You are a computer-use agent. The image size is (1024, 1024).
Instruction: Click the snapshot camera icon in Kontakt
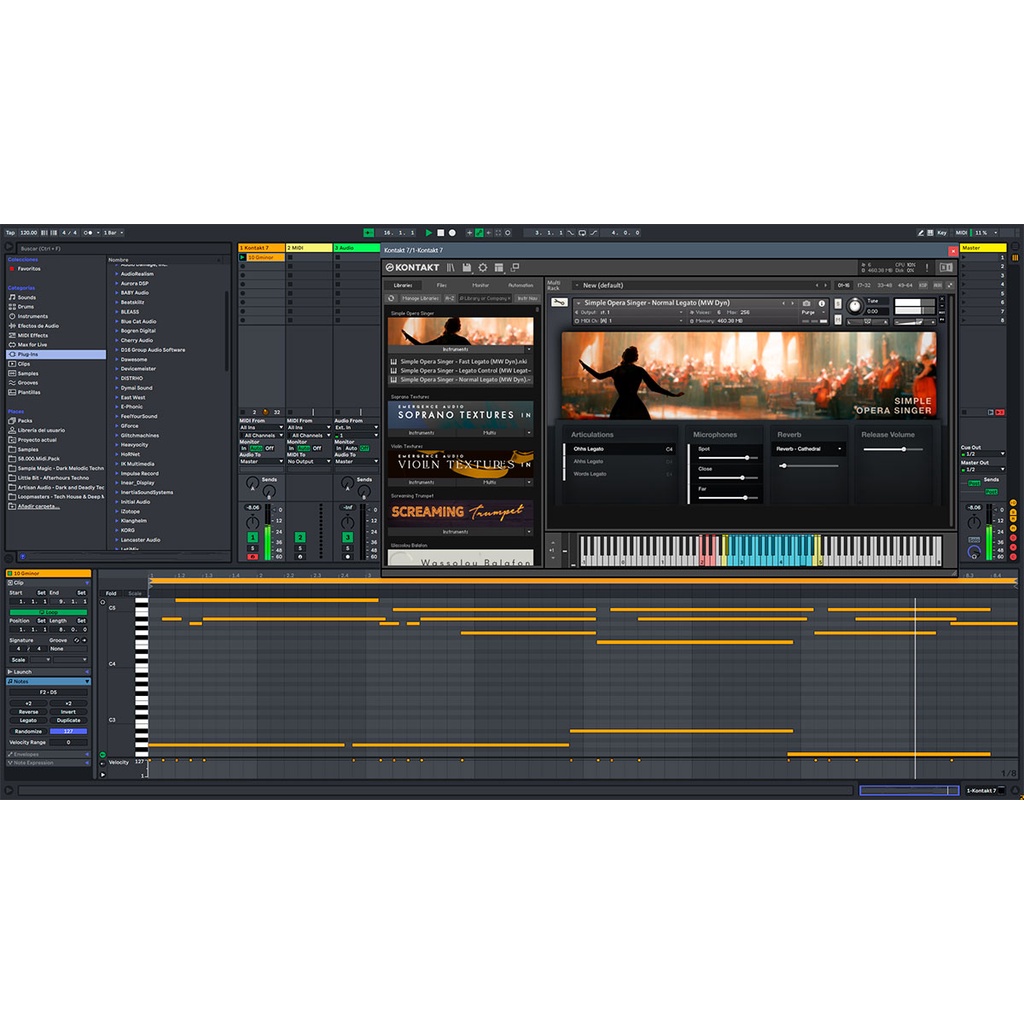click(807, 303)
